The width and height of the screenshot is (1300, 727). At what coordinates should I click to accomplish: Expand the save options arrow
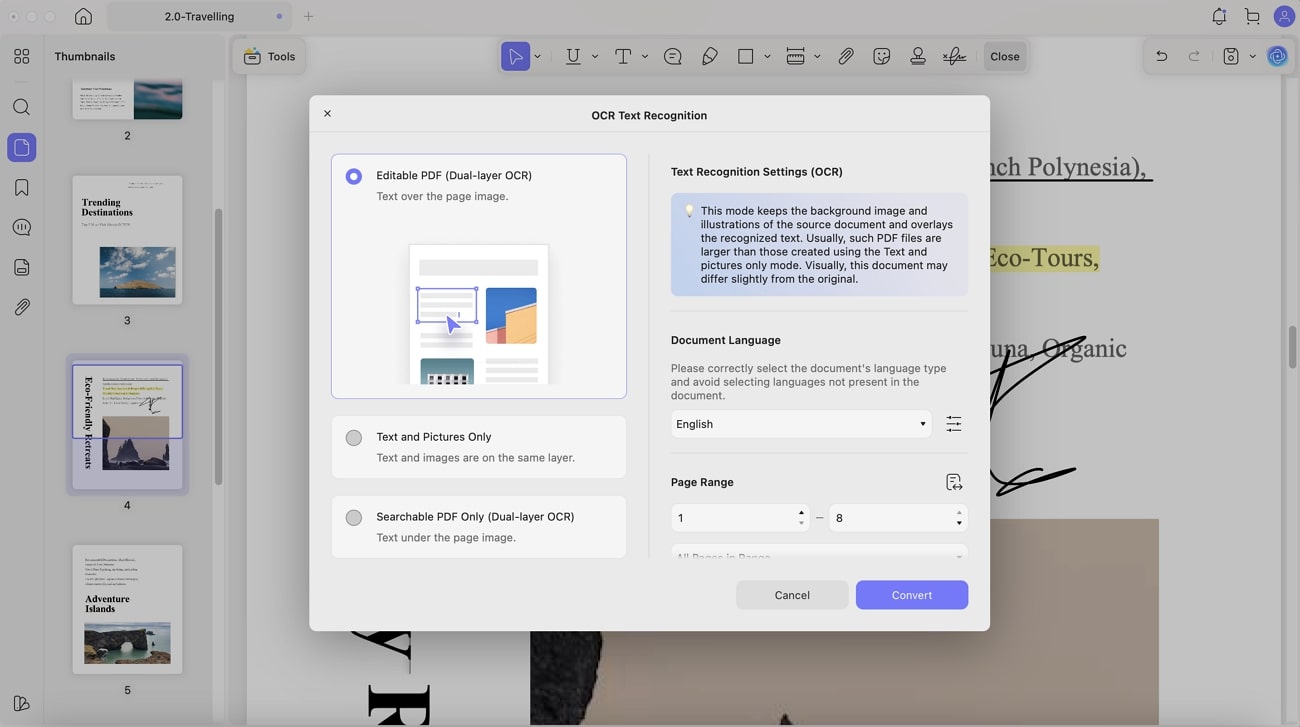(x=1252, y=57)
